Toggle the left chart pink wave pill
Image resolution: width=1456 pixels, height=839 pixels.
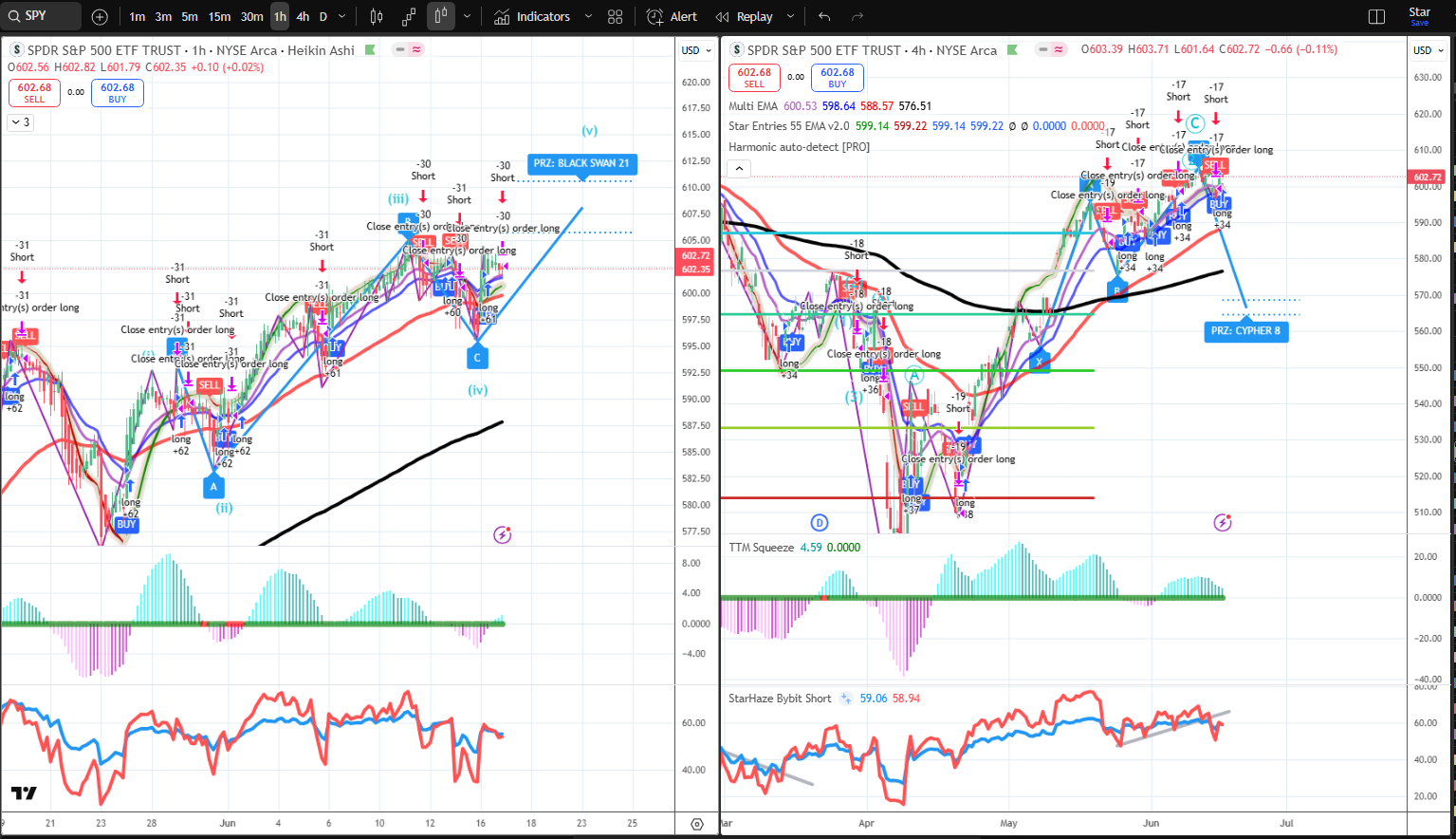(x=417, y=49)
